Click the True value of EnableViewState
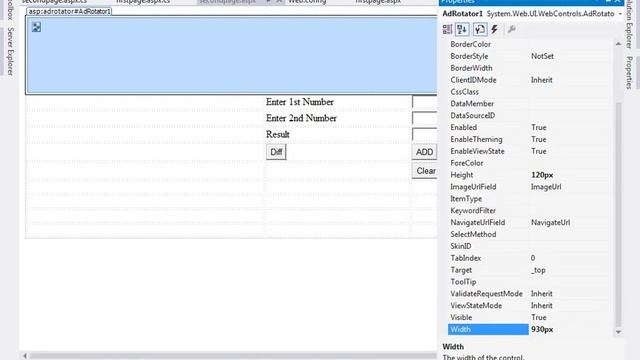 538,151
